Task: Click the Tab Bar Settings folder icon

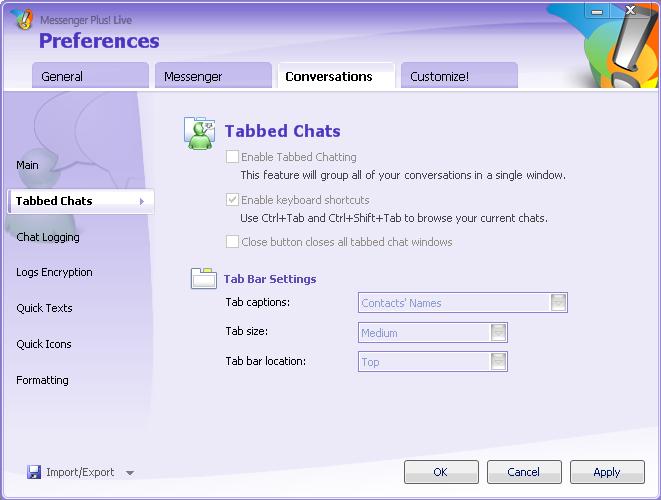Action: coord(204,279)
